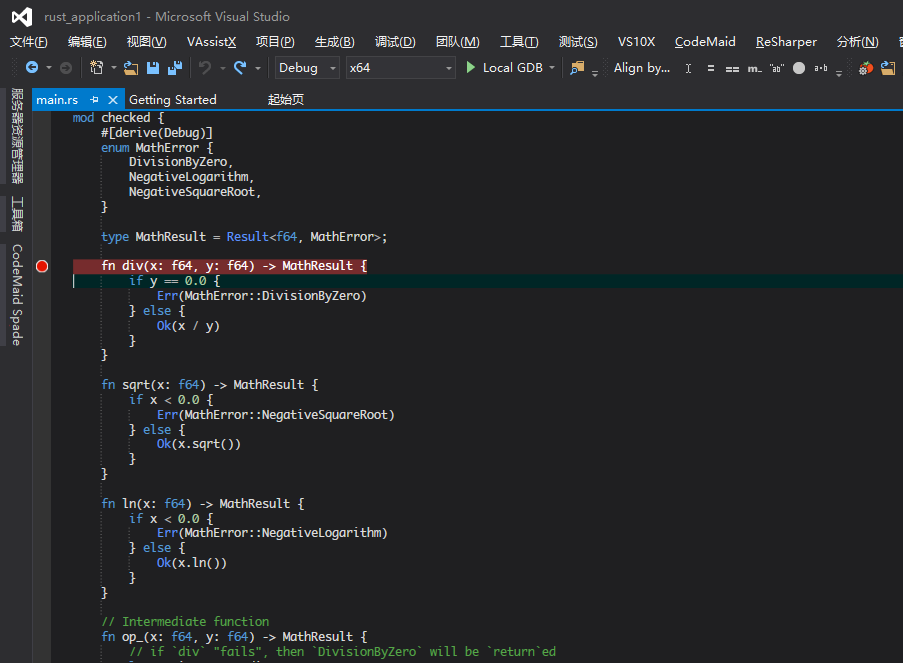Close the main.rs tab

[x=111, y=100]
